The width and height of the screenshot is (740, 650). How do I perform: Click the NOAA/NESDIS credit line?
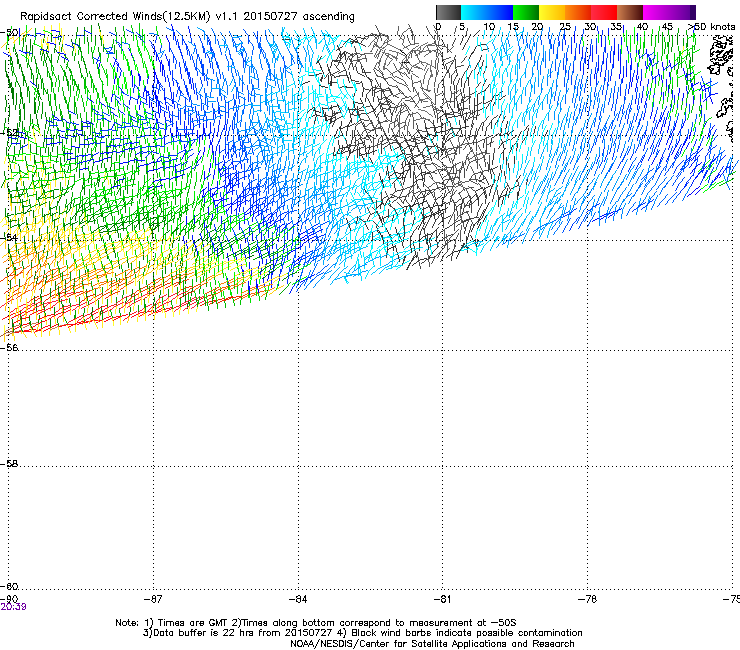[432, 644]
